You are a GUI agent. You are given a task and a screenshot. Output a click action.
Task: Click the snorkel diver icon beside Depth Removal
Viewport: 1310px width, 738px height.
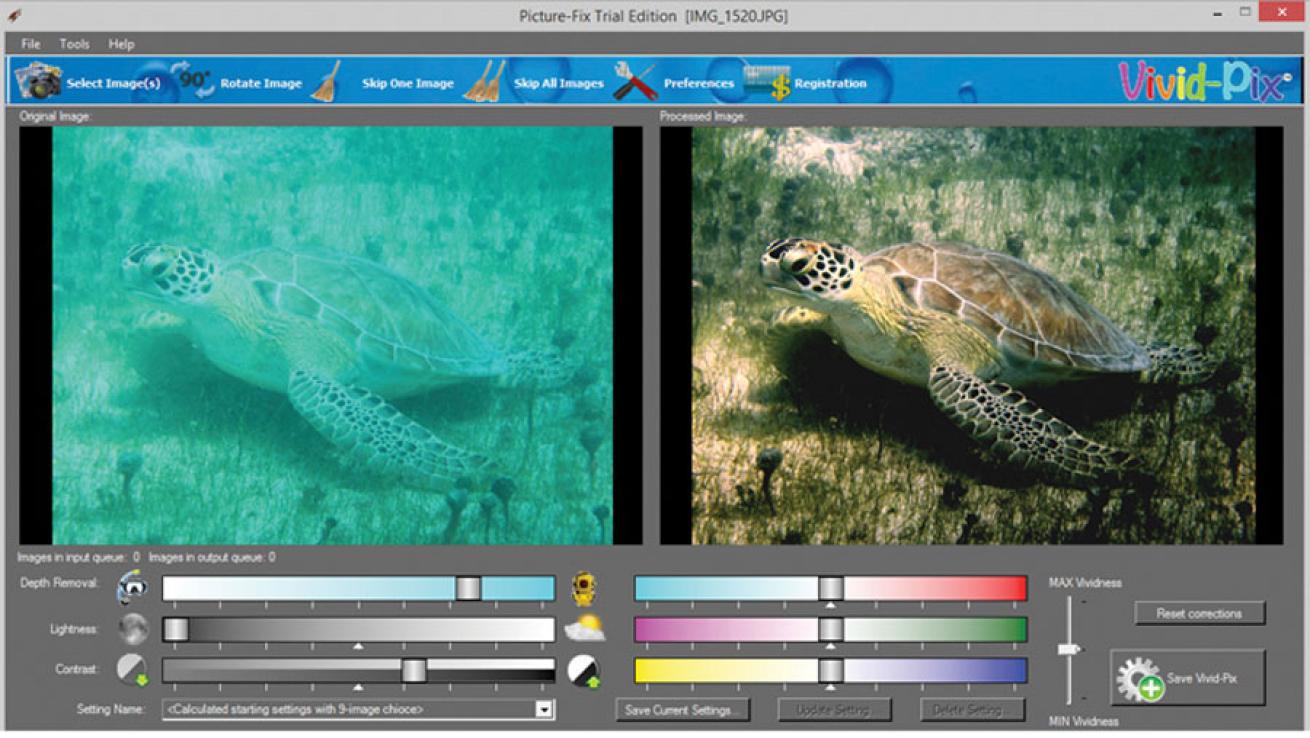pyautogui.click(x=131, y=588)
